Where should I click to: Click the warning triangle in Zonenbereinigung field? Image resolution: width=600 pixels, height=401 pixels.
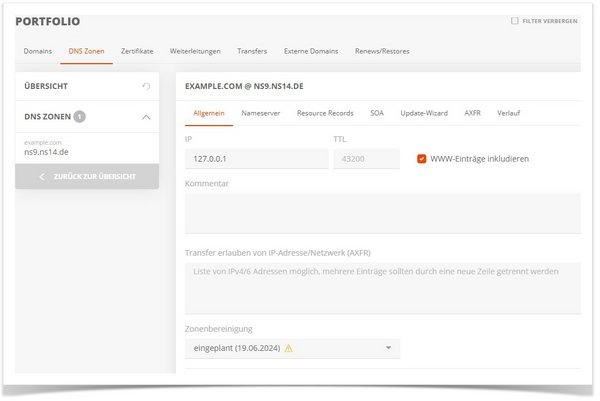click(289, 348)
